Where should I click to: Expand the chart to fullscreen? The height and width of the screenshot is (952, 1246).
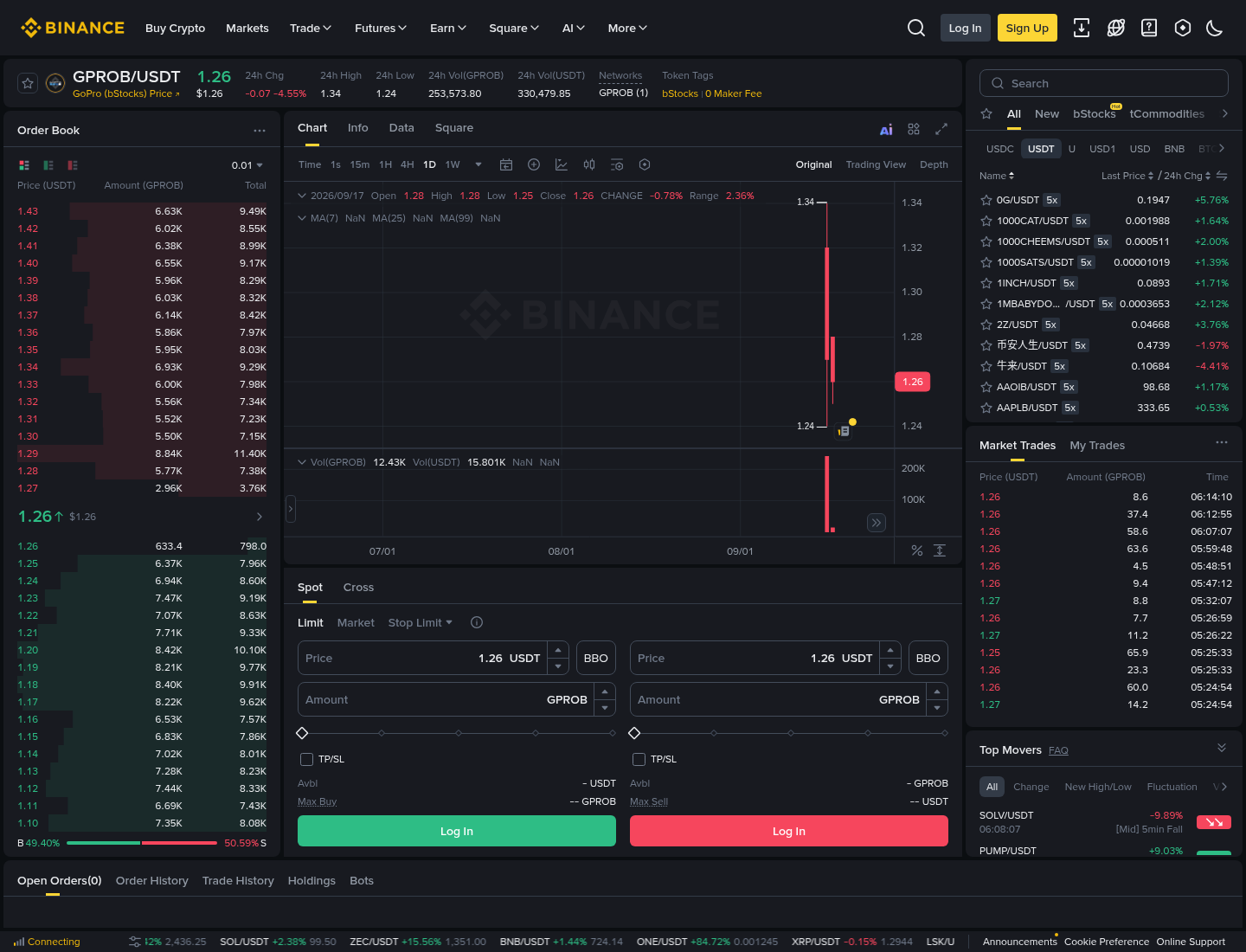point(941,129)
